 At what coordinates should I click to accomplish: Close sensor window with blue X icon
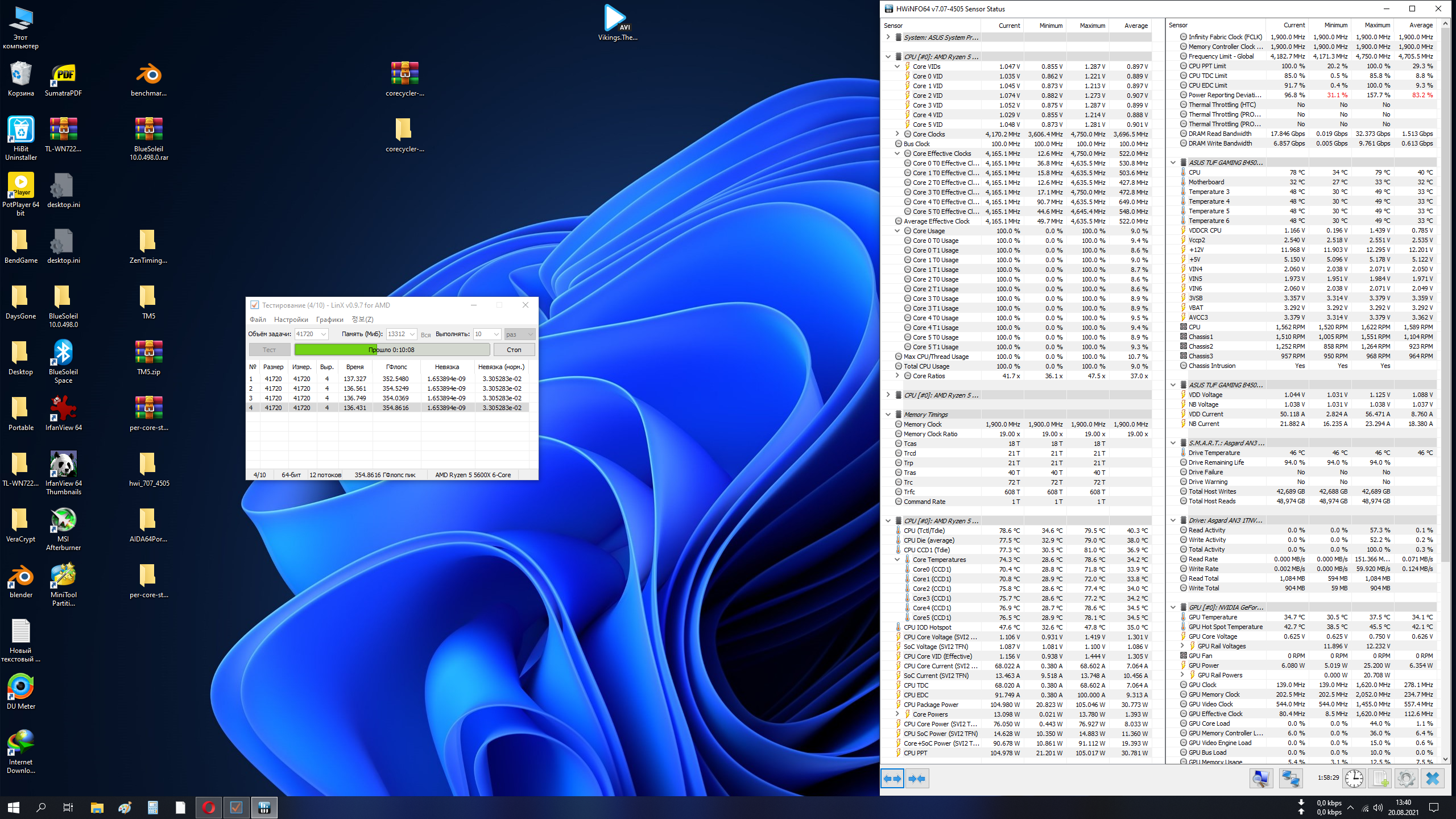pos(1432,778)
